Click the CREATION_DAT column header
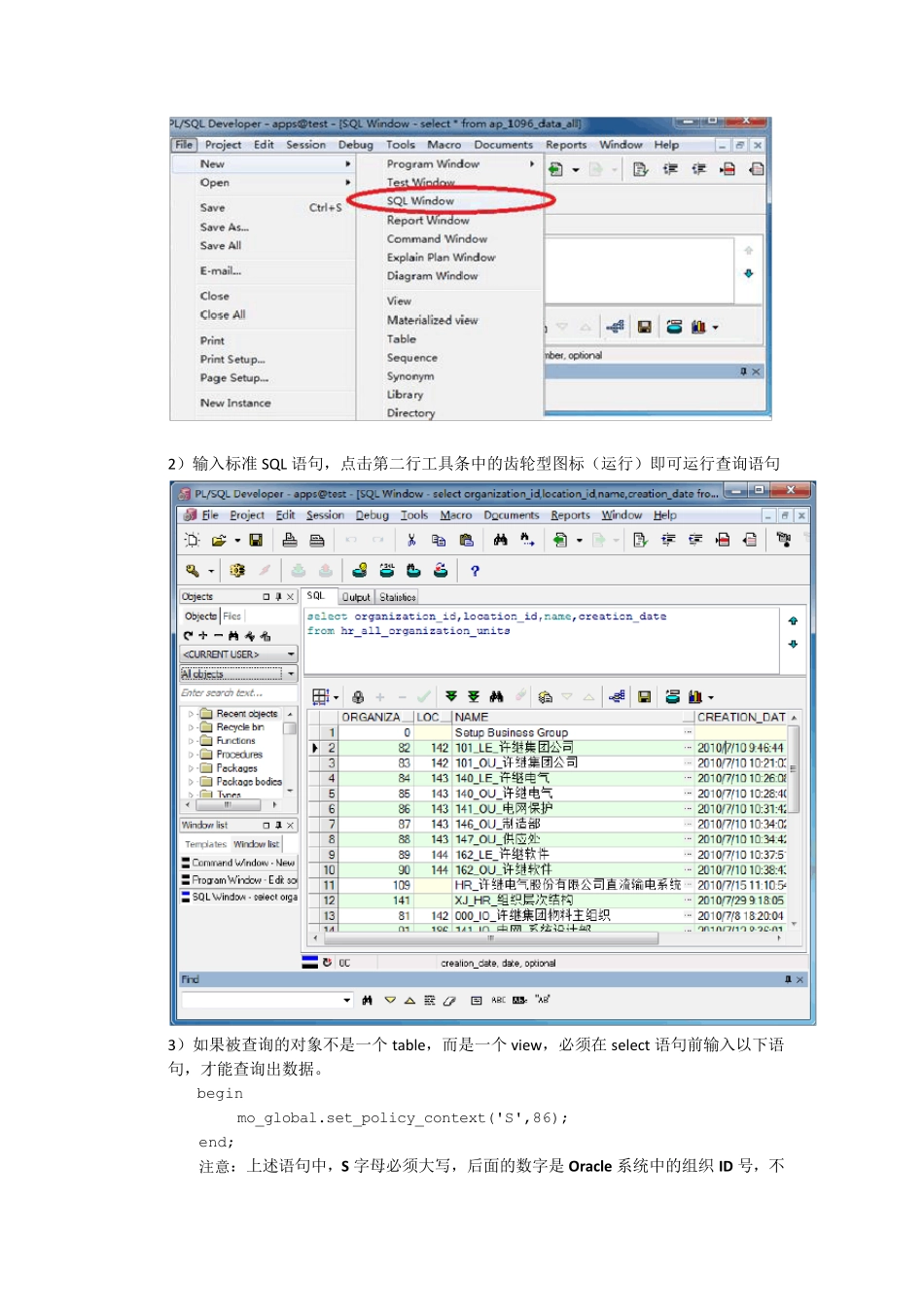The width and height of the screenshot is (924, 1307). [x=741, y=718]
